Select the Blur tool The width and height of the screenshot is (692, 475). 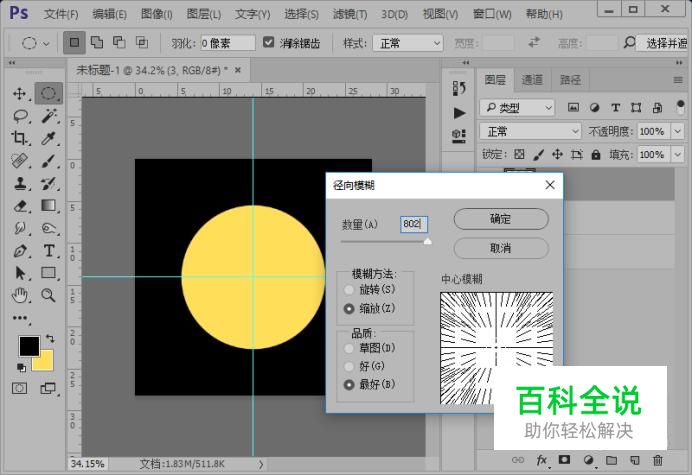[20, 228]
